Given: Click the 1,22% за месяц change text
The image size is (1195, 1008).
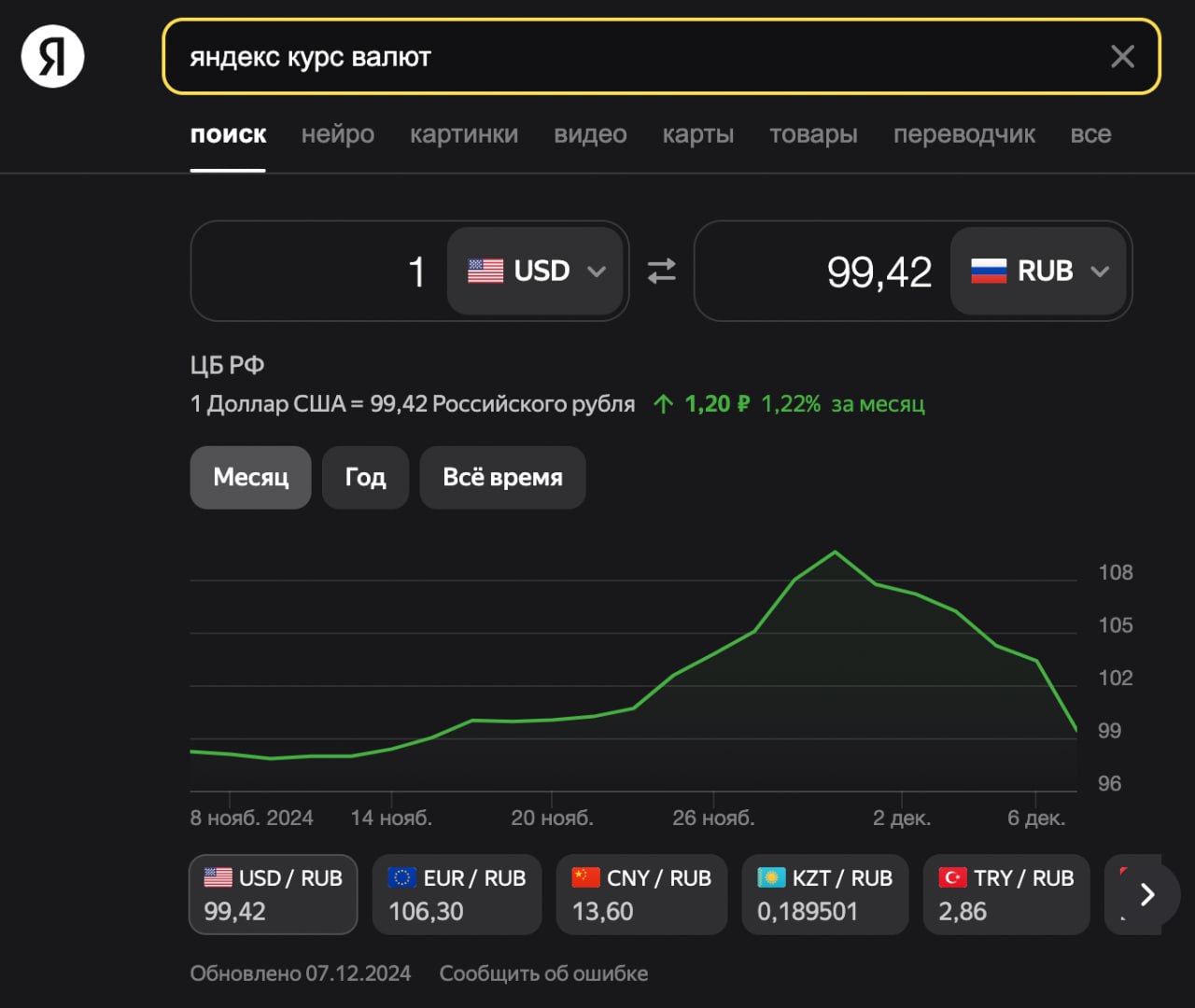Looking at the screenshot, I should [843, 404].
